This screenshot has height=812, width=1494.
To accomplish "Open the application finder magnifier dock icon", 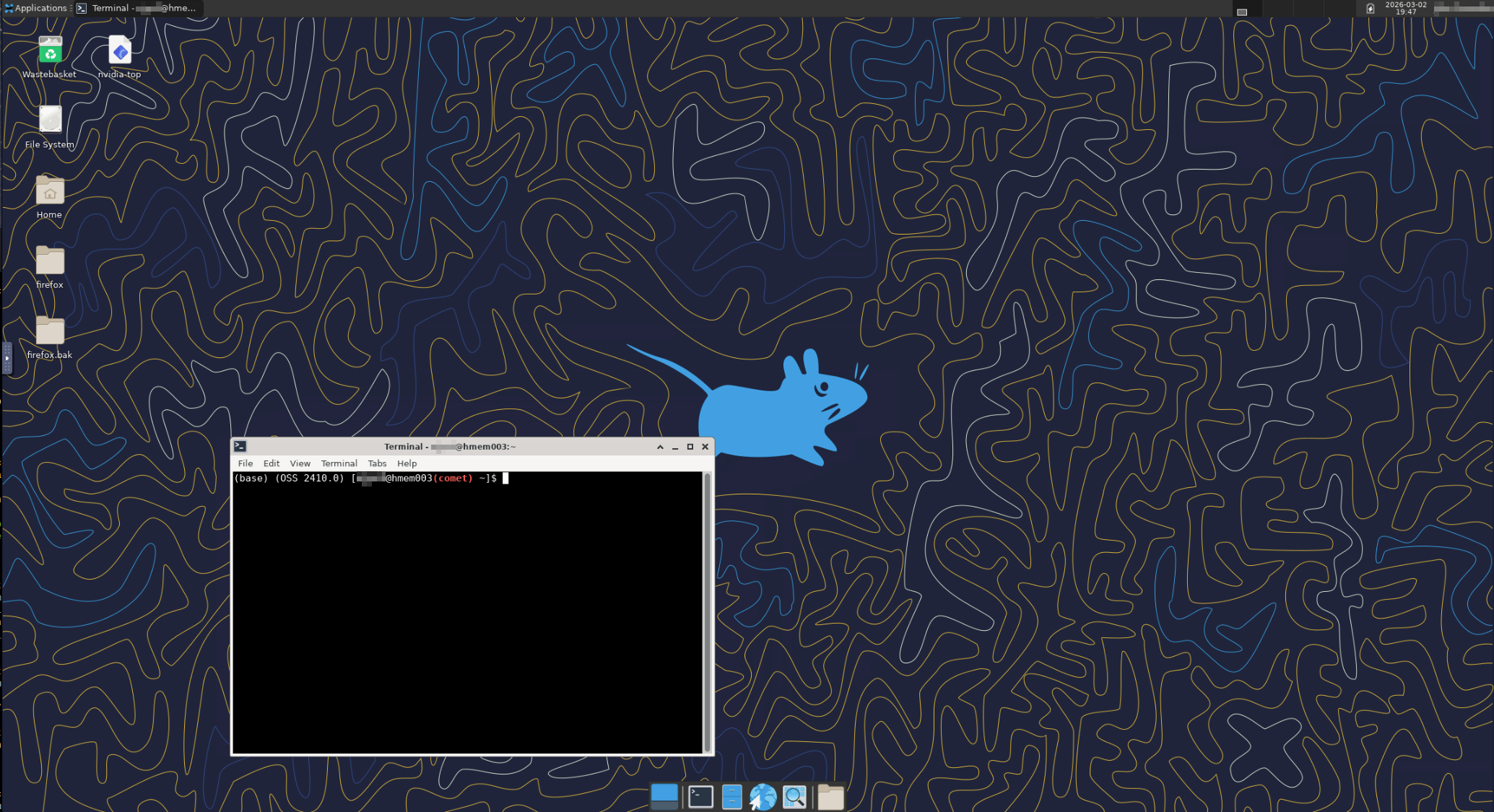I will 794,797.
